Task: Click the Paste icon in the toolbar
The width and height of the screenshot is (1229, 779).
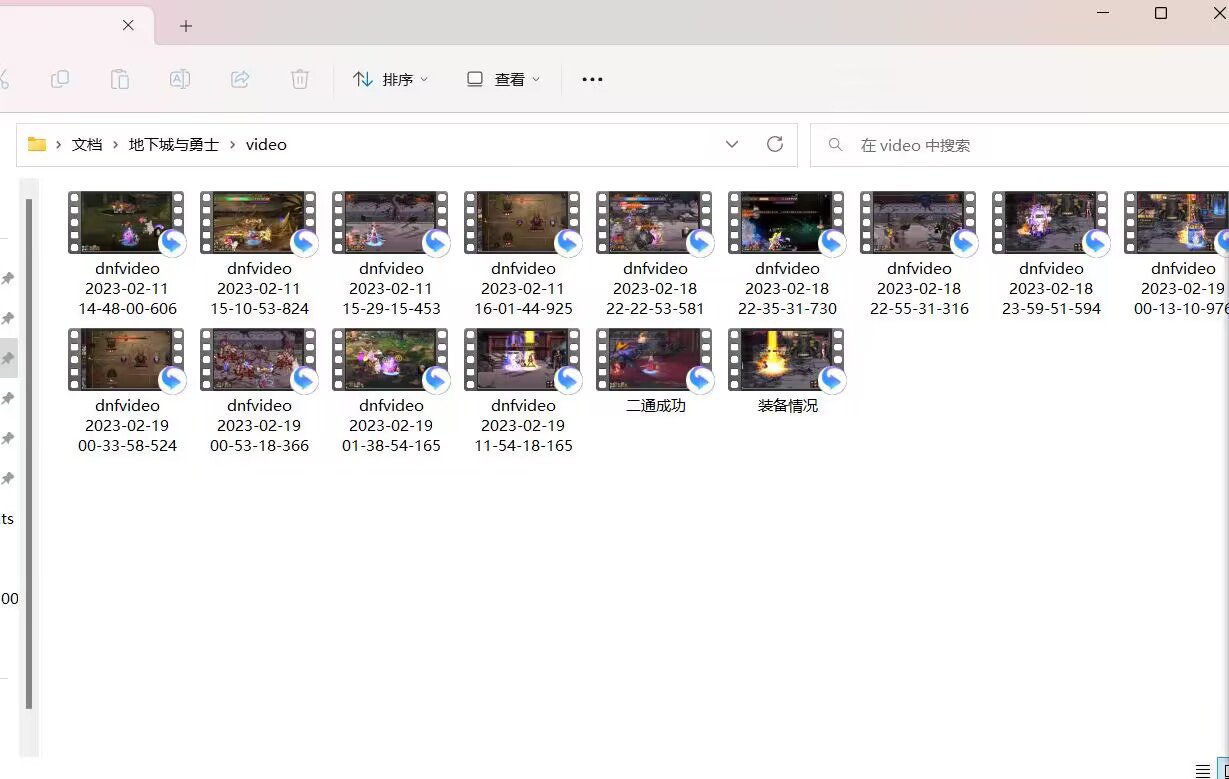Action: tap(120, 79)
